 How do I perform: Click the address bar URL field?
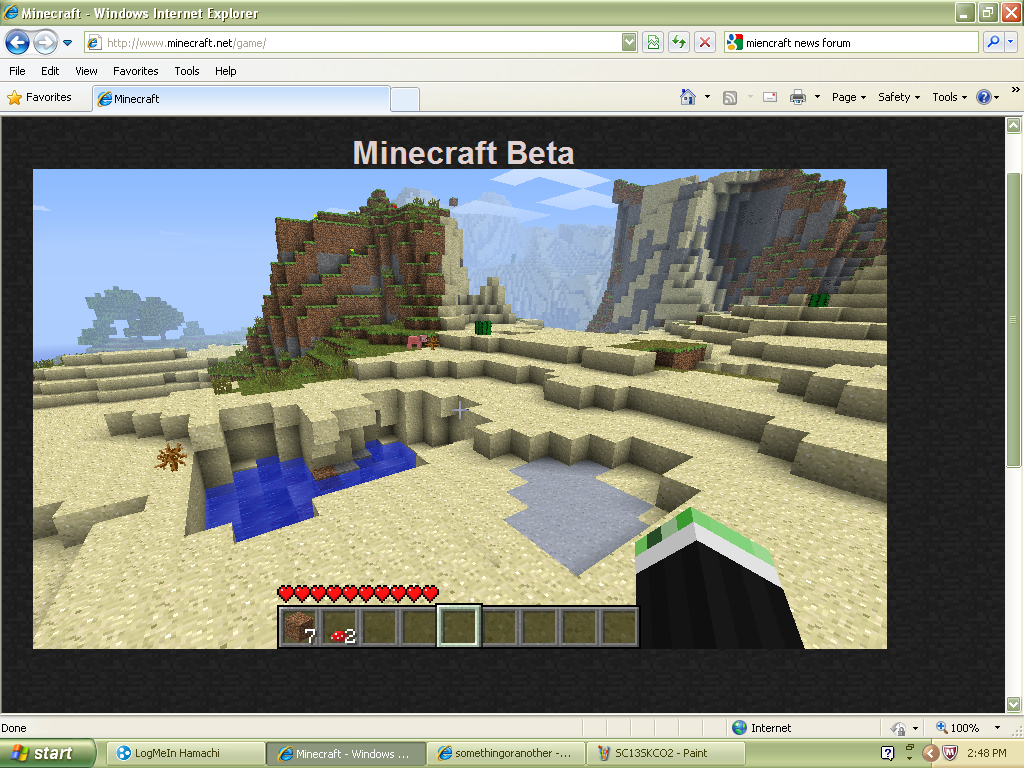coord(353,43)
